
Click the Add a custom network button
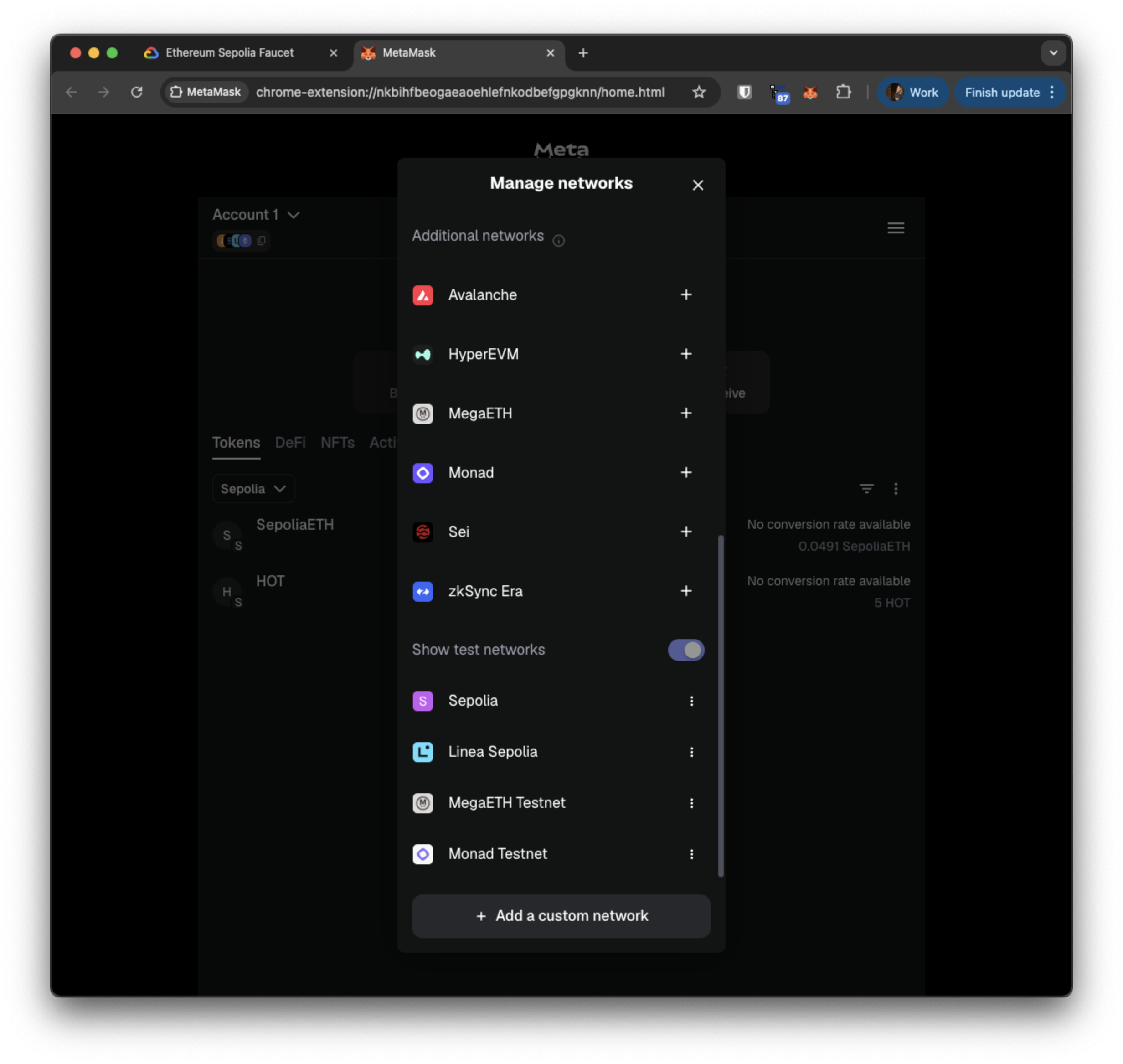(x=561, y=916)
